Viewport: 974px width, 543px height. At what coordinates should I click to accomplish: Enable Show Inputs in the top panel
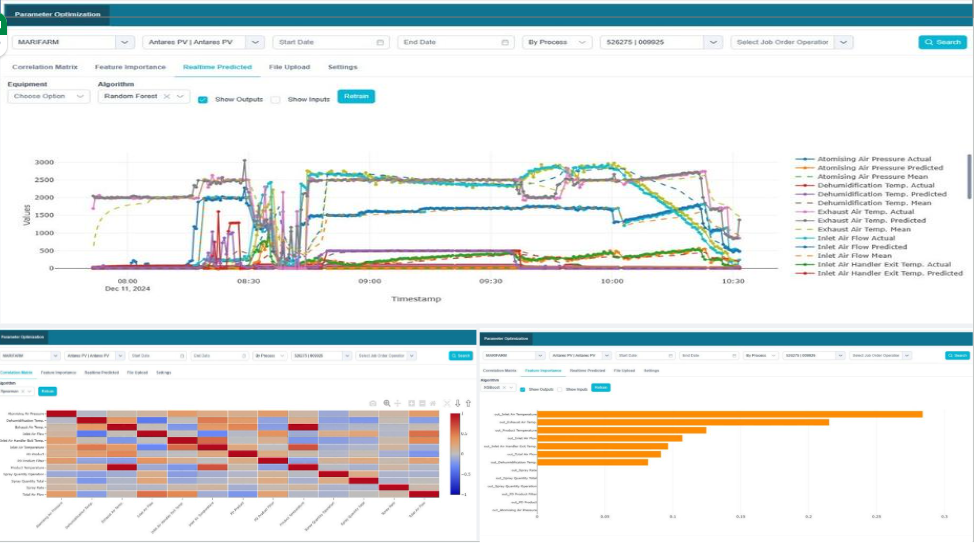(x=275, y=100)
